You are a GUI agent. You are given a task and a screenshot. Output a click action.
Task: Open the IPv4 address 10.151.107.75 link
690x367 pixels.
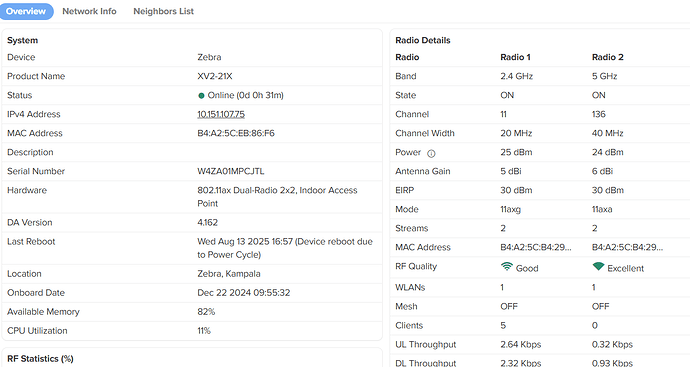click(x=221, y=114)
